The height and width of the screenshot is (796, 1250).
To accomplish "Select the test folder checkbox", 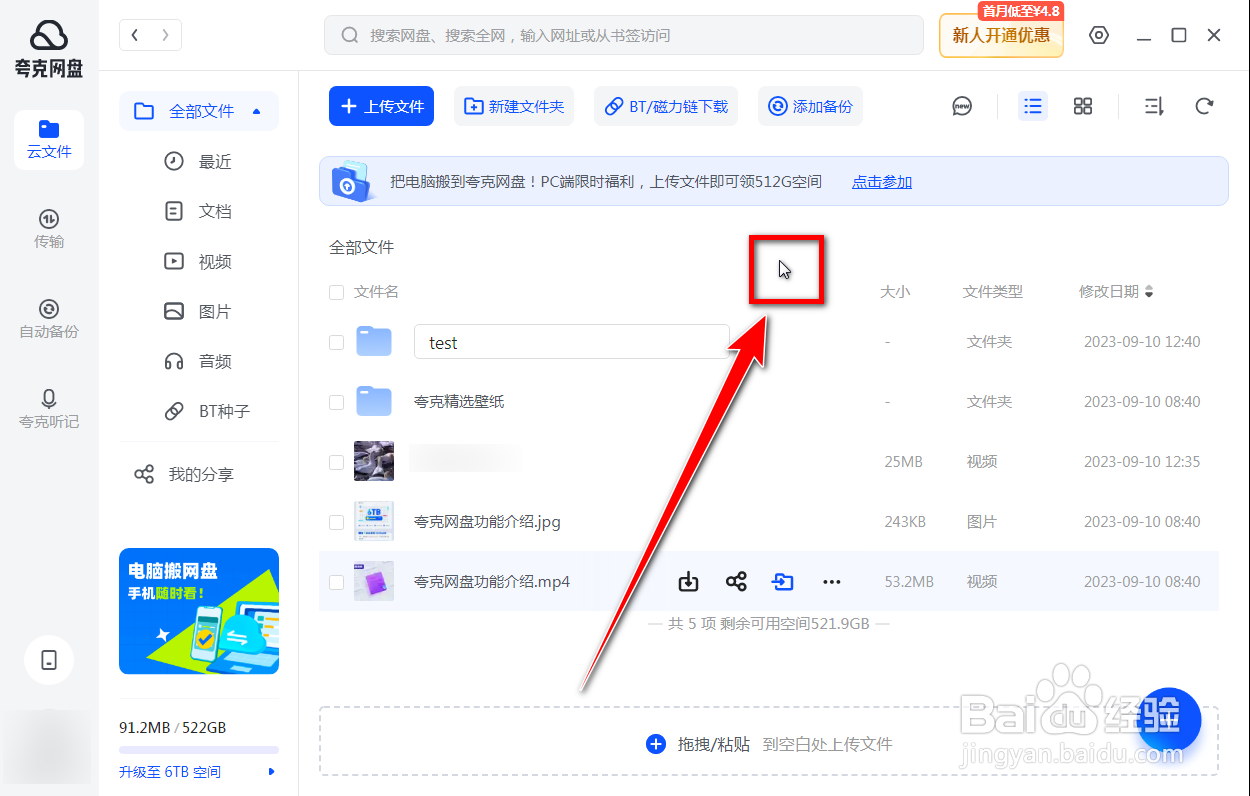I will (x=336, y=341).
